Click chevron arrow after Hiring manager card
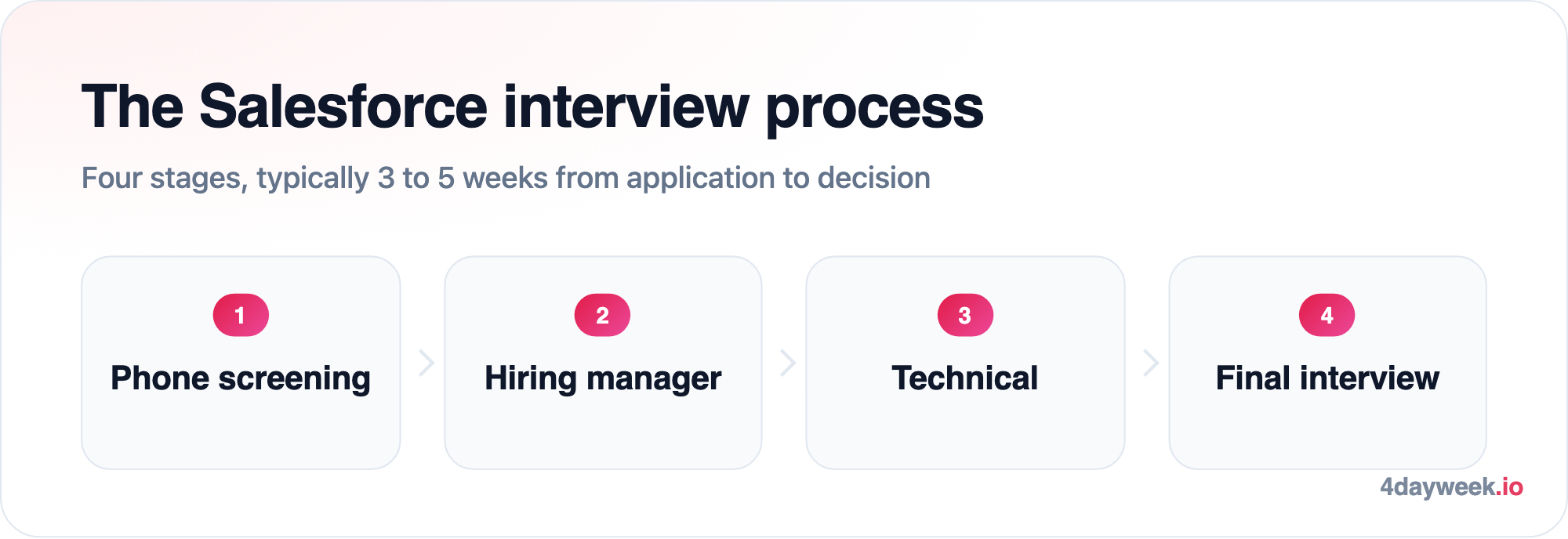The height and width of the screenshot is (539, 1568). tap(788, 363)
